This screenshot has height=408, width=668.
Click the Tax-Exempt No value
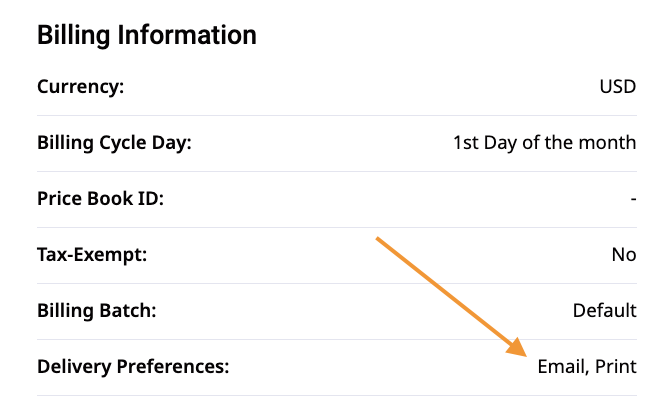[624, 255]
